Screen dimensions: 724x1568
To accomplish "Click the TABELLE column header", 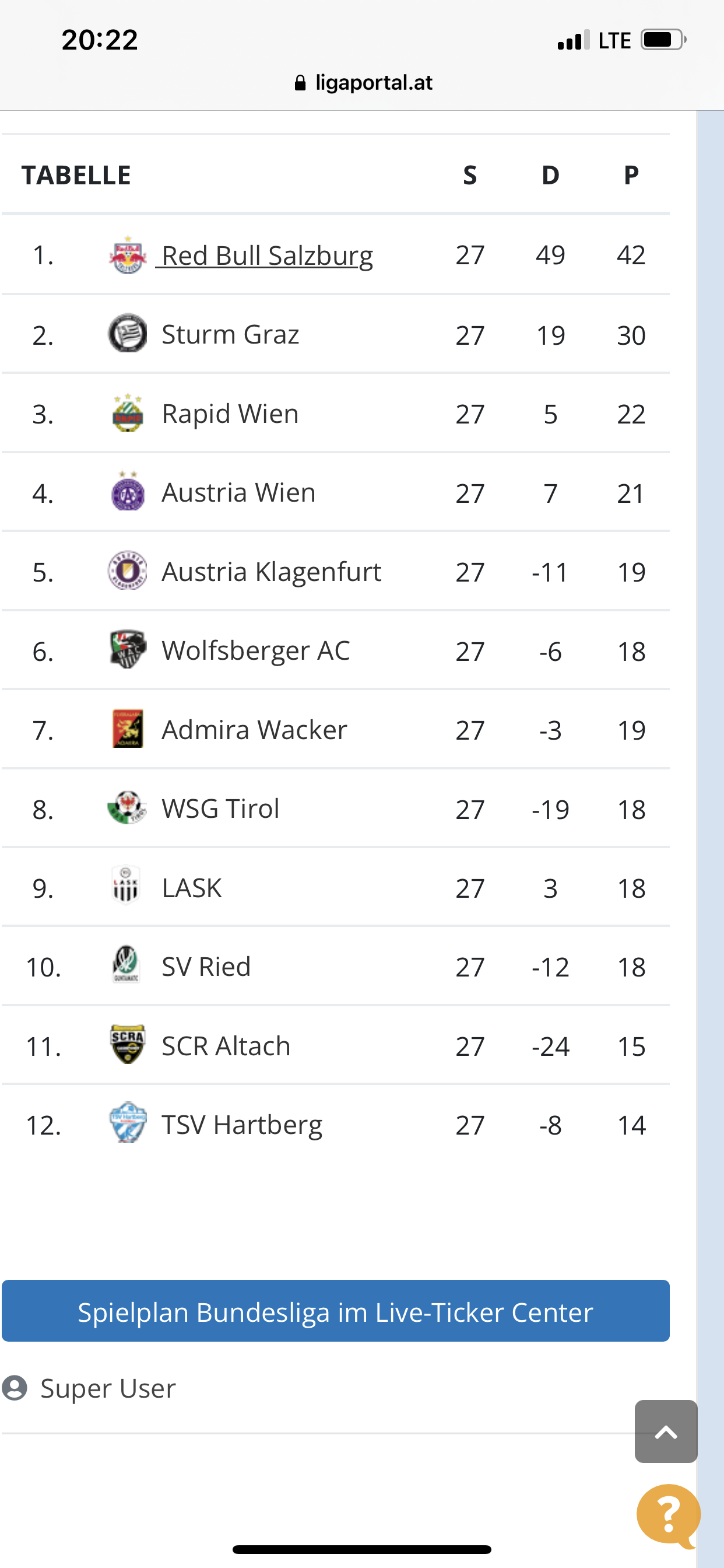I will click(x=76, y=174).
